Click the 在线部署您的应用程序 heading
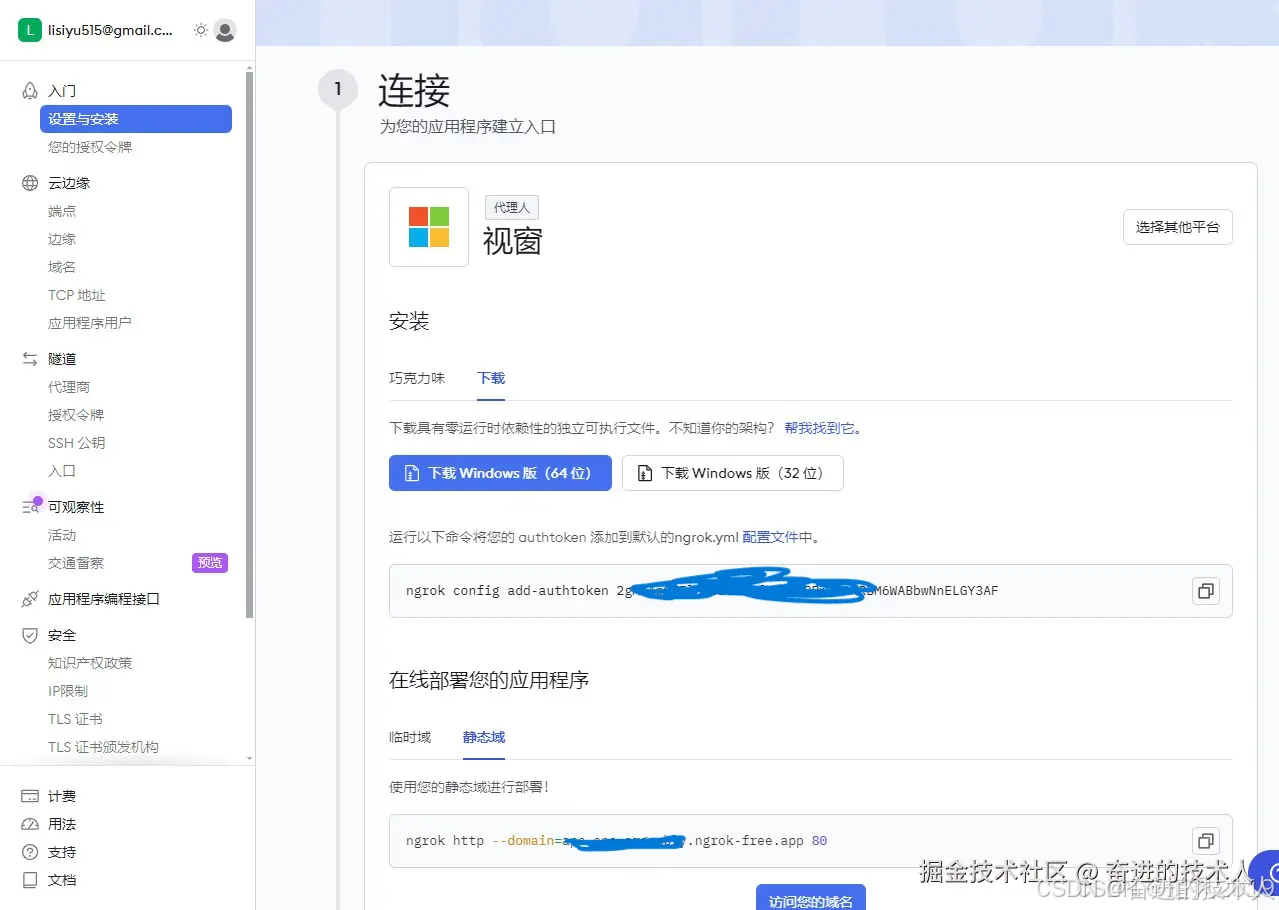Screen dimensions: 1279x910 click(x=489, y=680)
